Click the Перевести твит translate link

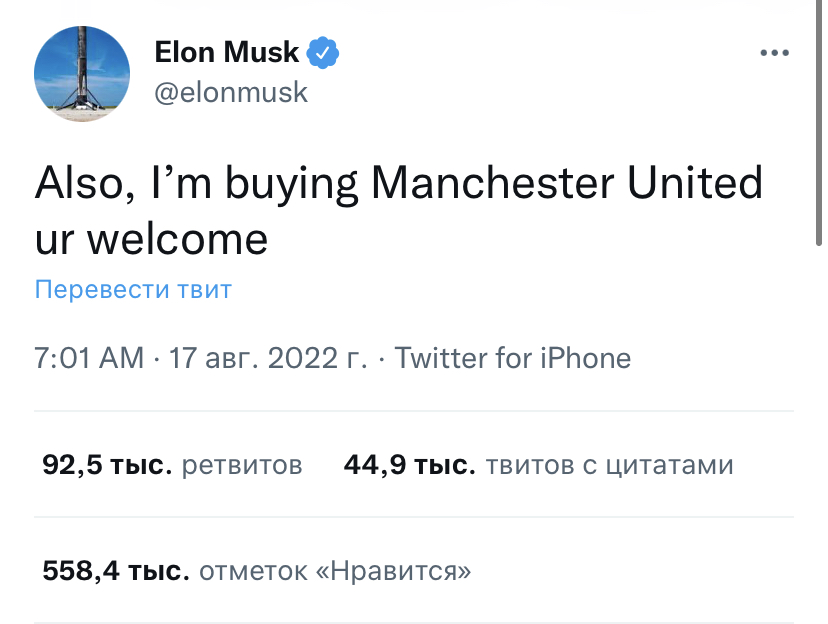[x=133, y=290]
